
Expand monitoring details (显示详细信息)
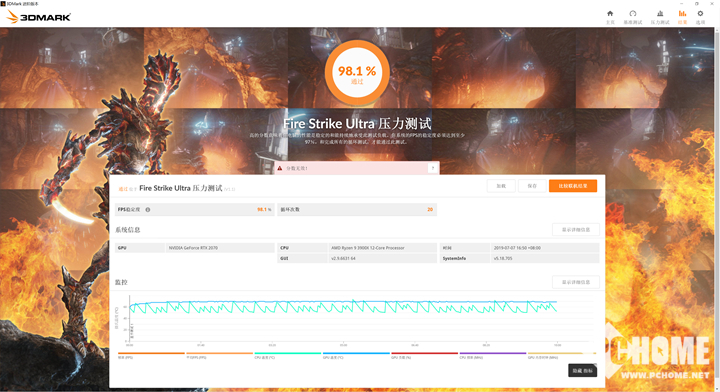[x=576, y=282]
